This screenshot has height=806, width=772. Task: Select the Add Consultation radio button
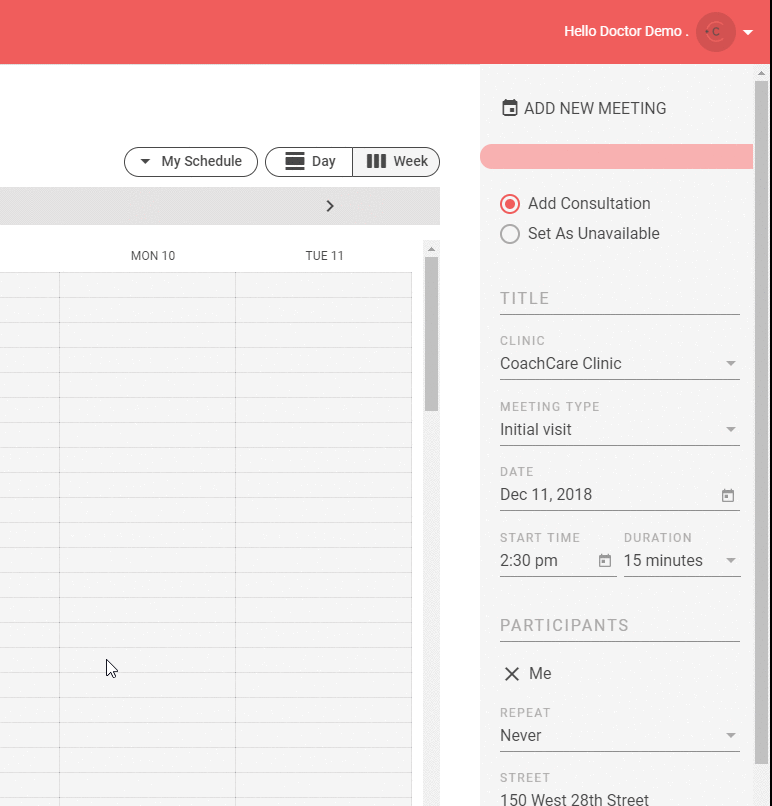click(510, 204)
